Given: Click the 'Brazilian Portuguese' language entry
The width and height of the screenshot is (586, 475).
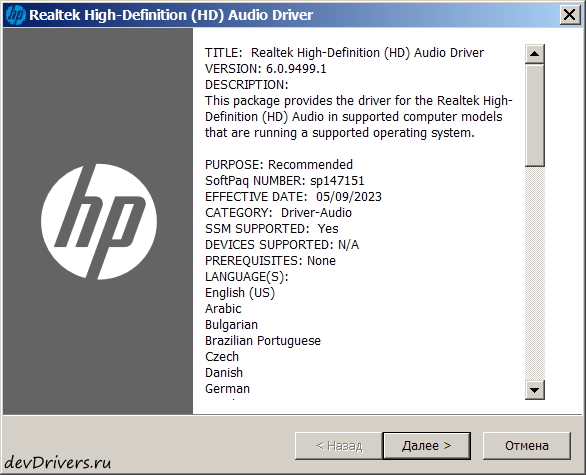Looking at the screenshot, I should 263,341.
